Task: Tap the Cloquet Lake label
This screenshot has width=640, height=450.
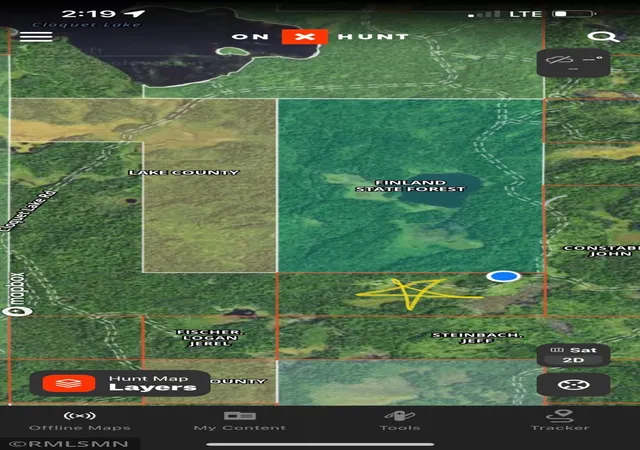Action: (86, 25)
